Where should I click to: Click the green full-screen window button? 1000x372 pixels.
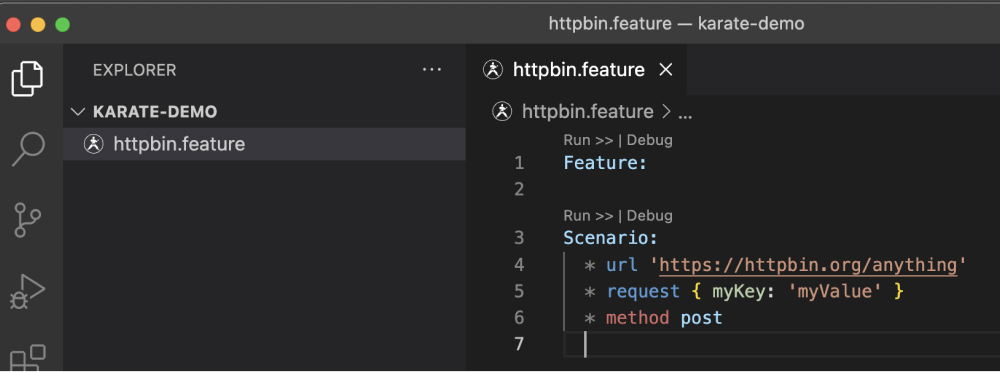click(x=62, y=25)
